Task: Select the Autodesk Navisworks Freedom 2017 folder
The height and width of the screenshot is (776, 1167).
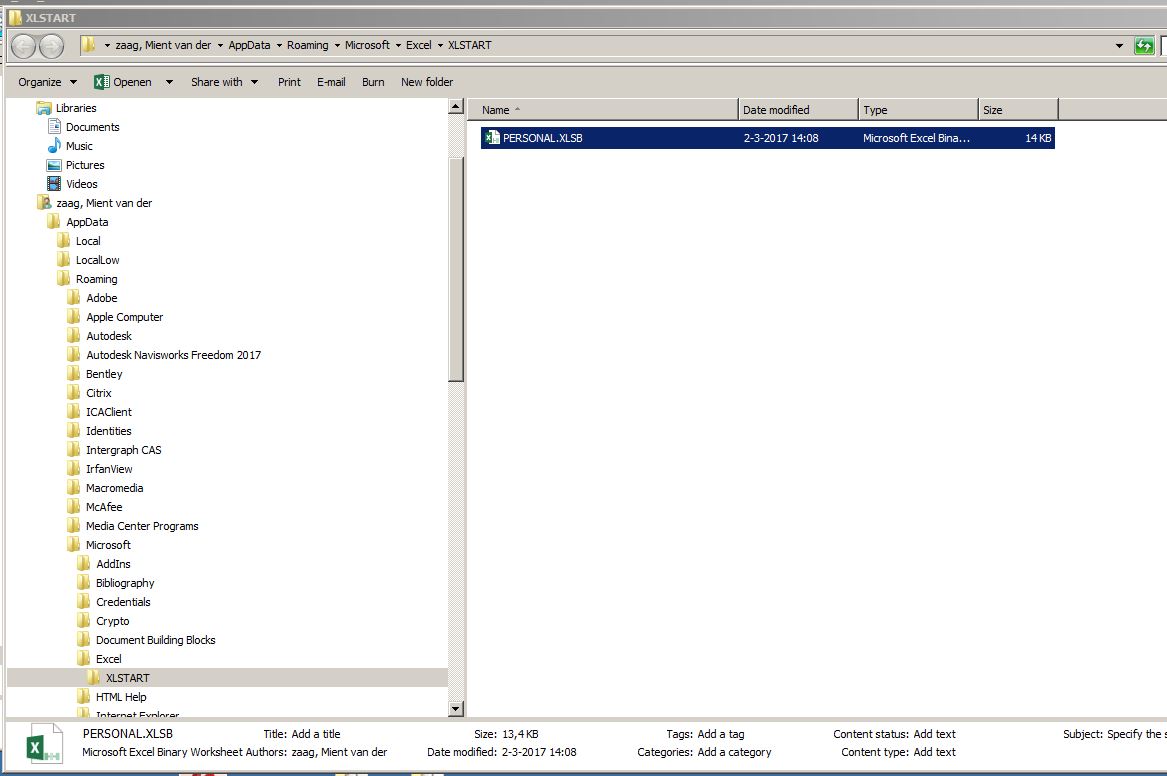Action: click(x=173, y=355)
